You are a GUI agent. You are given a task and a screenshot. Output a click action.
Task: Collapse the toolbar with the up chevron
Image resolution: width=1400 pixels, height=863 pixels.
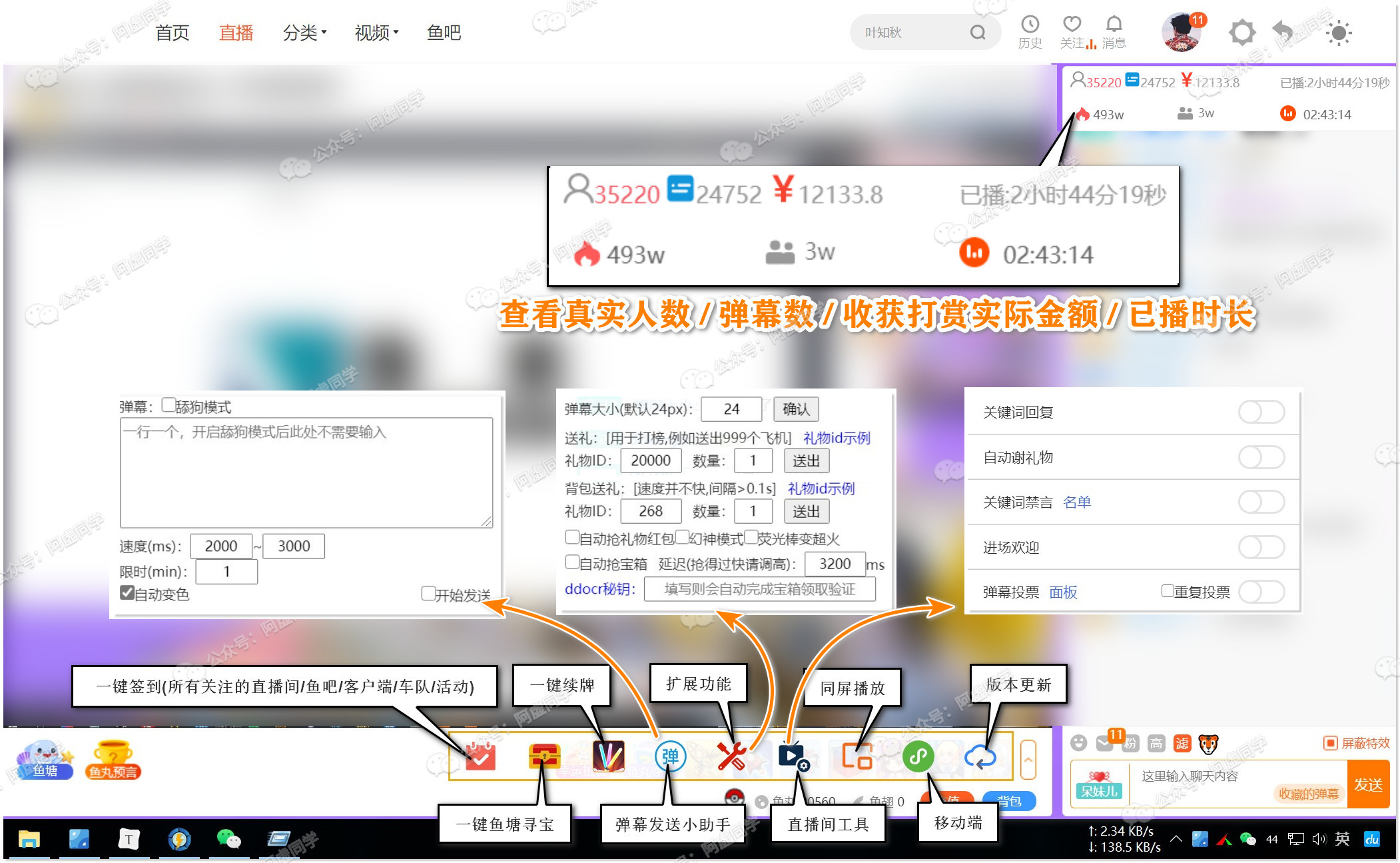[x=1028, y=759]
